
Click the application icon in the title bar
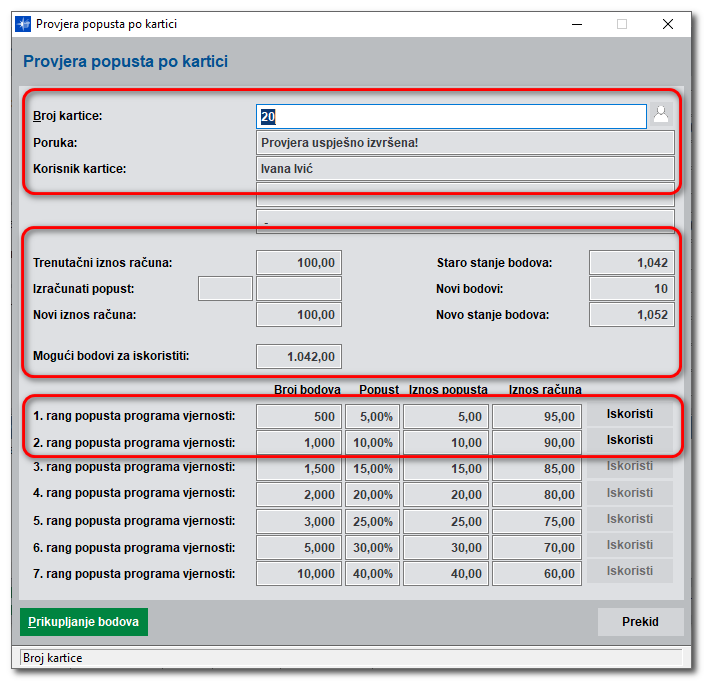click(x=22, y=24)
